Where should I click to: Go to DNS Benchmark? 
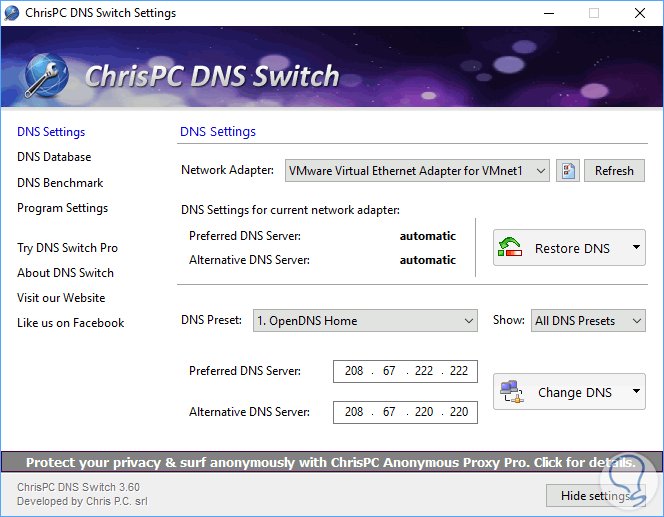click(x=60, y=182)
